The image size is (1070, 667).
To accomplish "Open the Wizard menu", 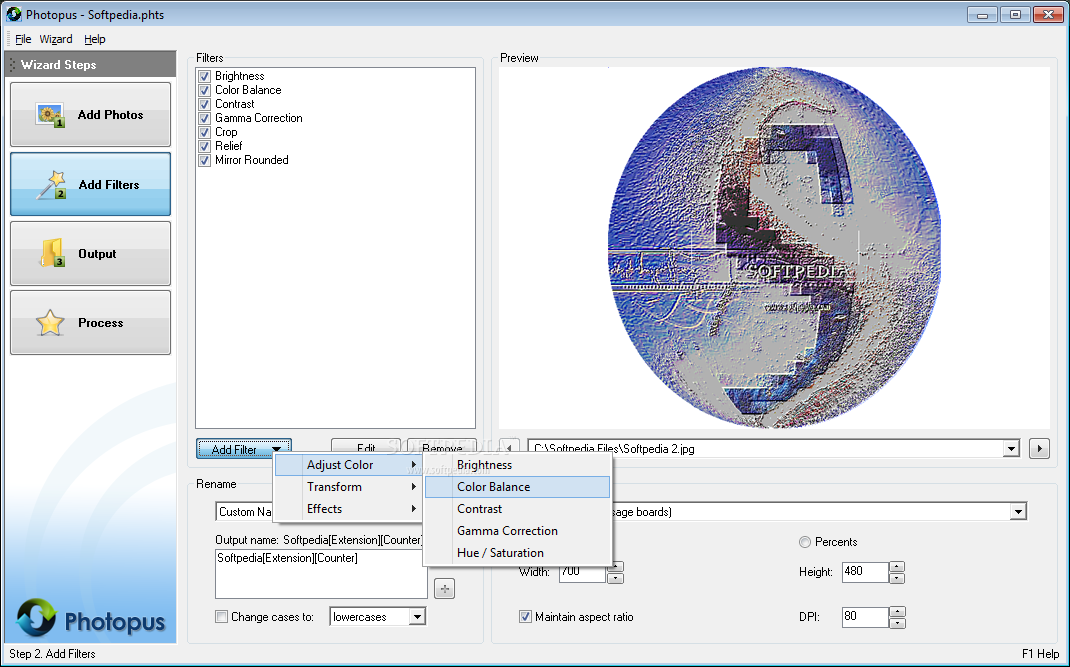I will pyautogui.click(x=56, y=39).
